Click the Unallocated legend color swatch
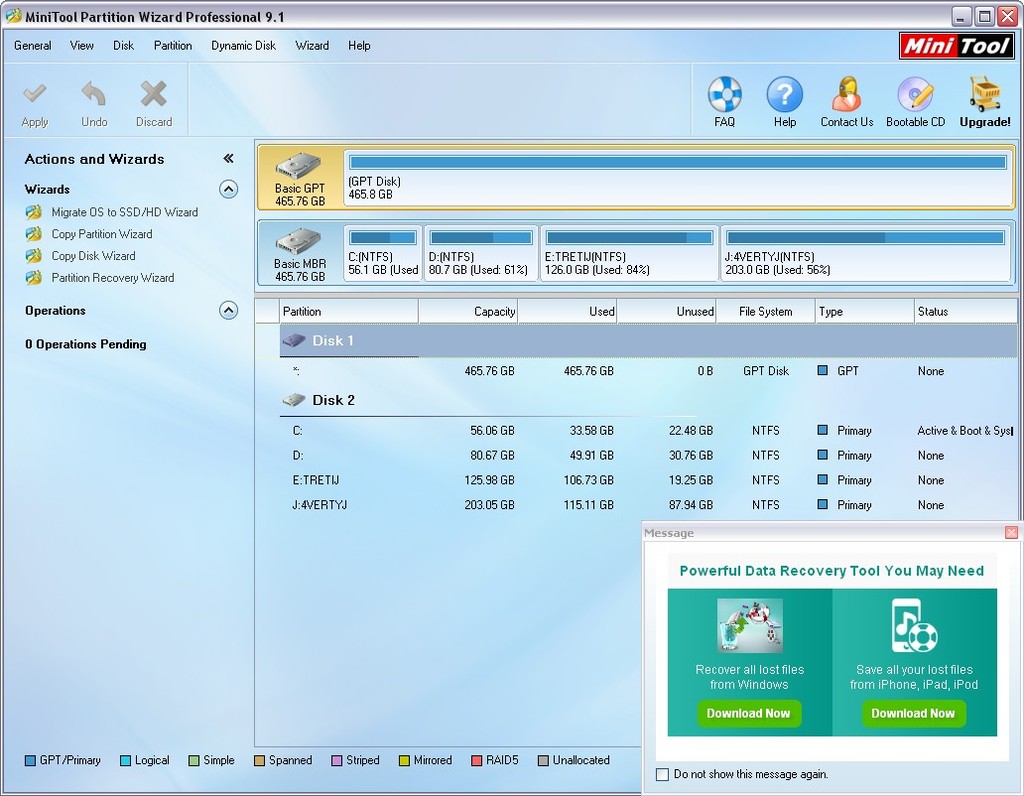The height and width of the screenshot is (796, 1024). point(543,761)
